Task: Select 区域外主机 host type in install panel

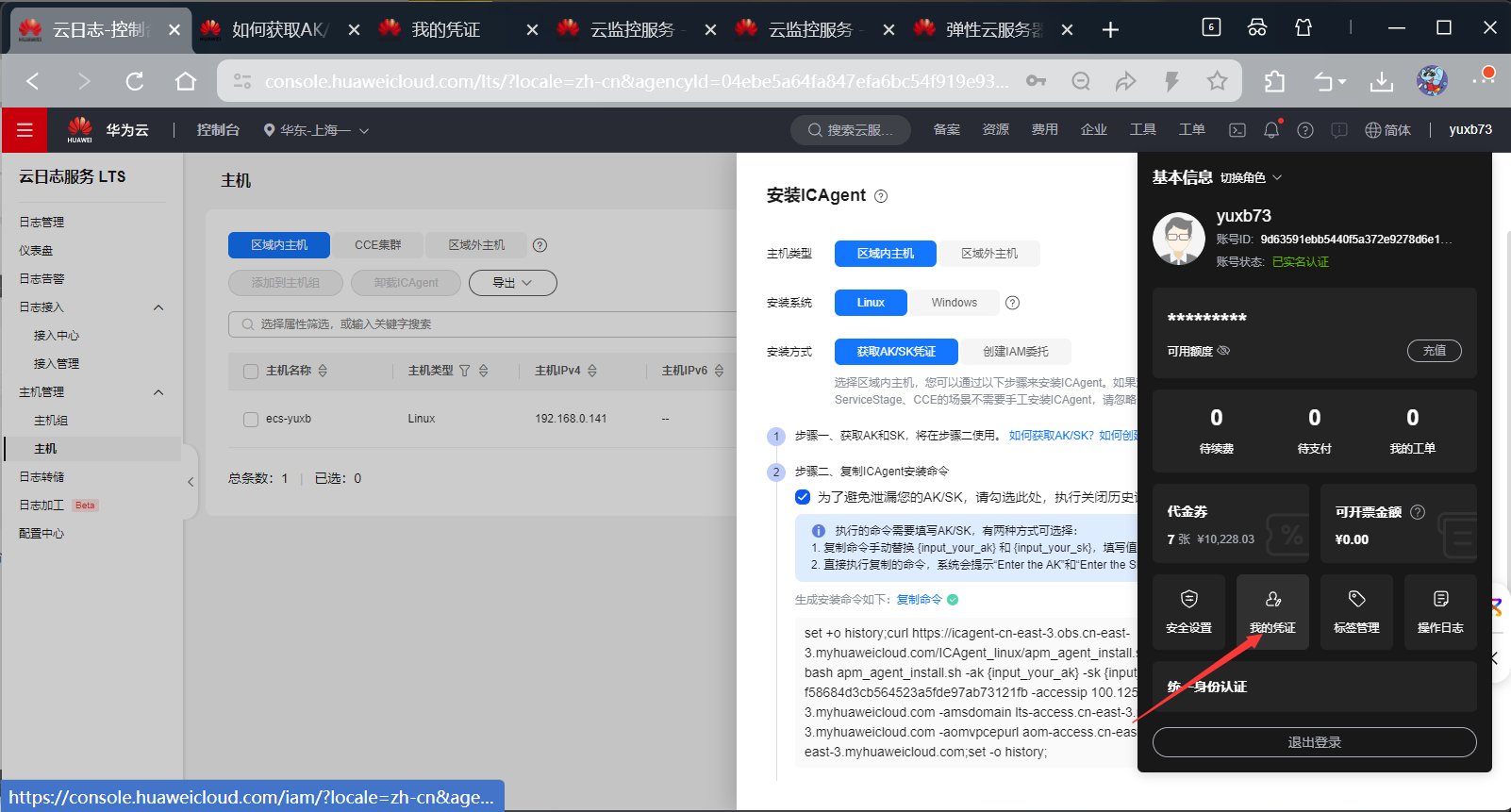Action: [x=989, y=254]
